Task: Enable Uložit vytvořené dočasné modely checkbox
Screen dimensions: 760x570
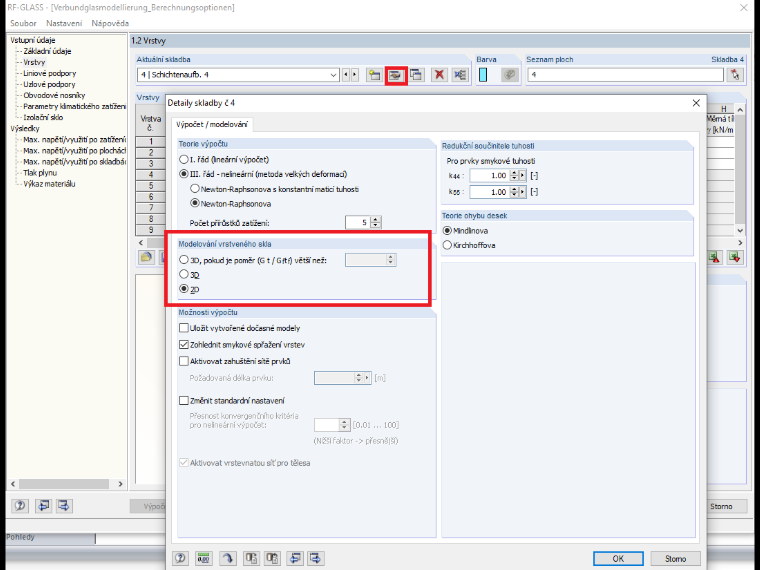Action: (184, 328)
